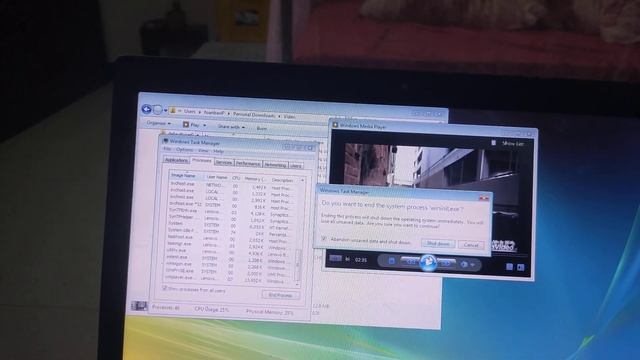The width and height of the screenshot is (640, 360).
Task: Open the Share with dropdown
Action: coord(231,127)
